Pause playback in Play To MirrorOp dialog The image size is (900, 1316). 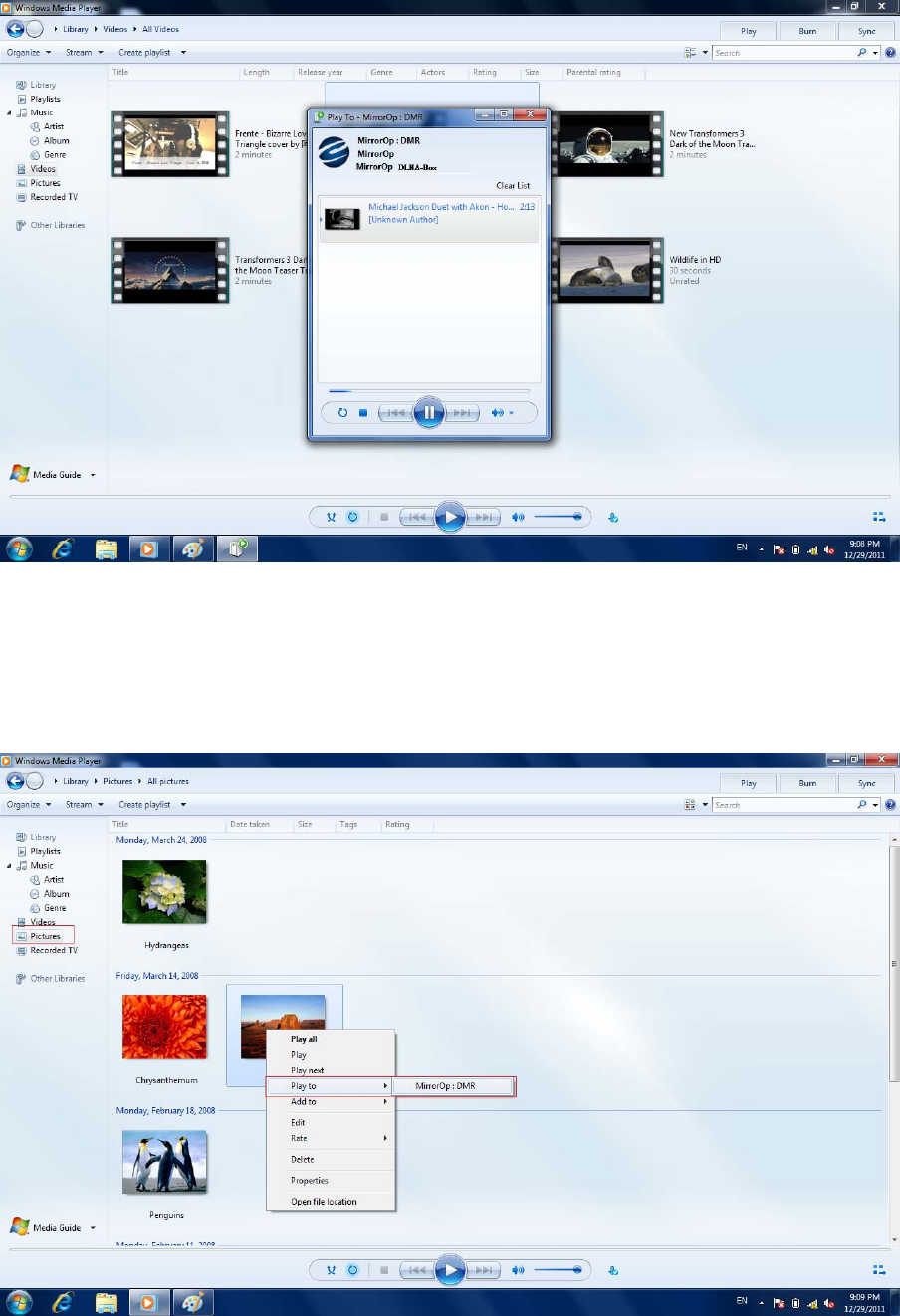(429, 412)
